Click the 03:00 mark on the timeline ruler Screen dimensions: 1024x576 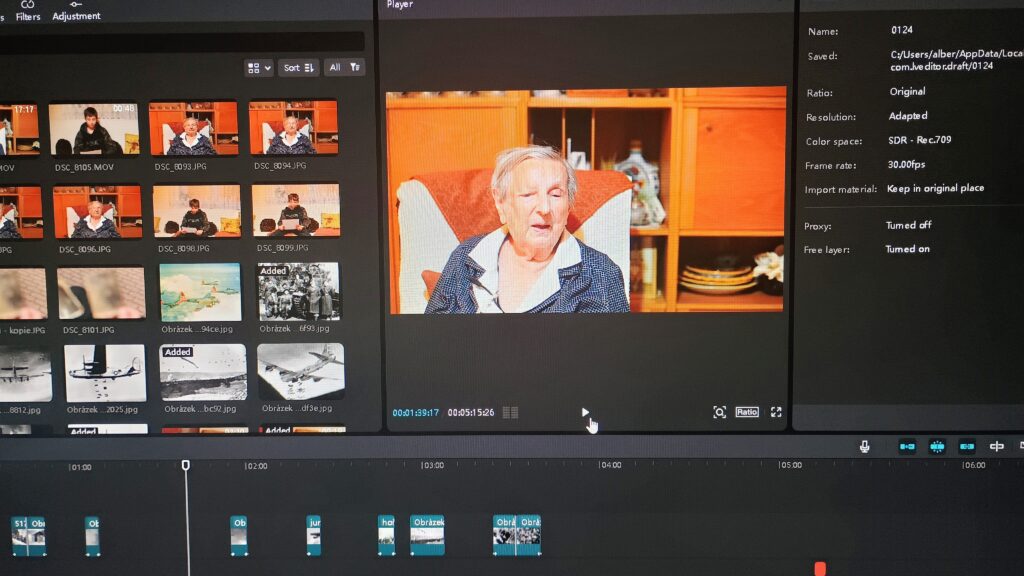432,466
